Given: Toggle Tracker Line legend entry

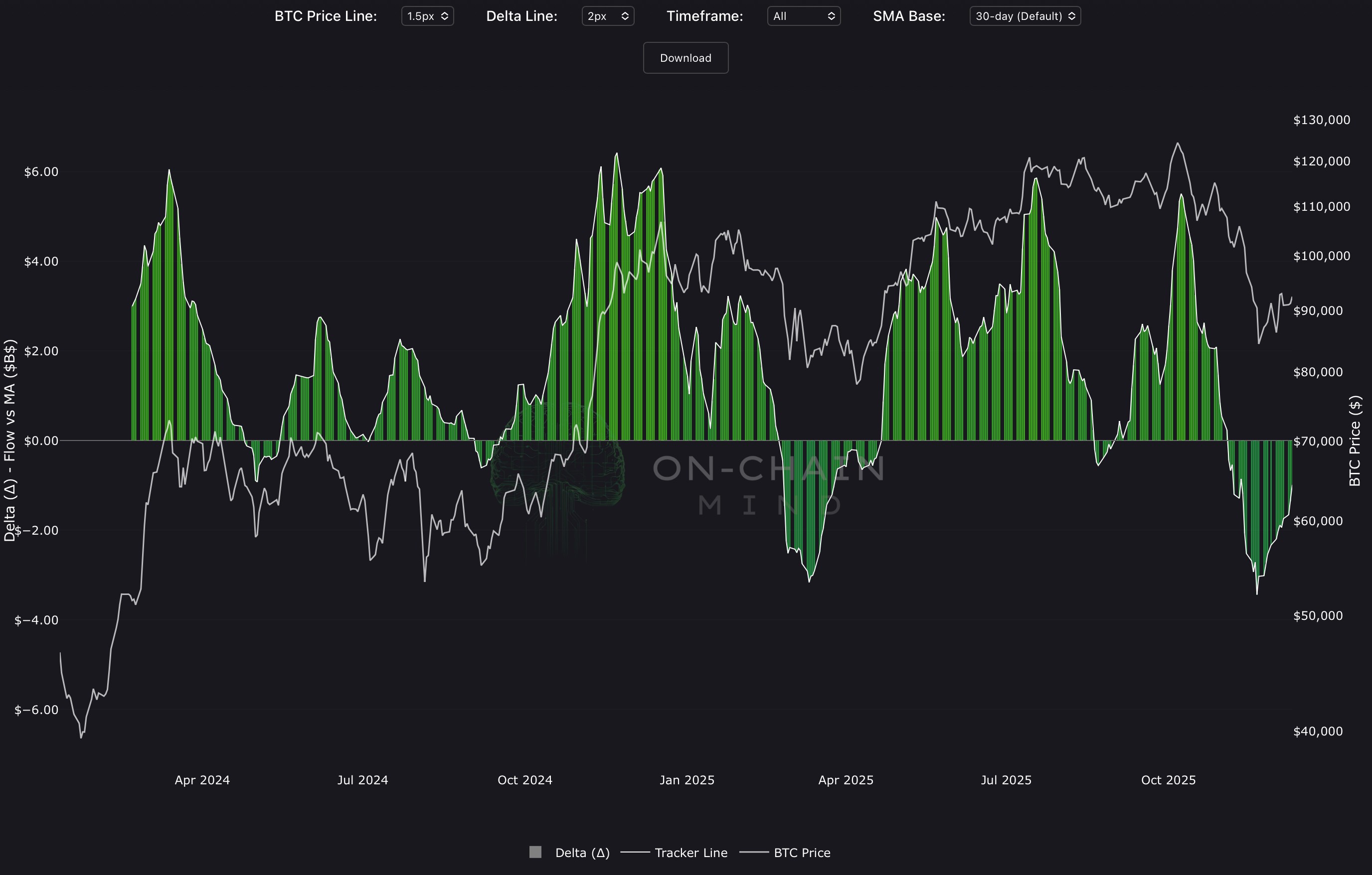Looking at the screenshot, I should (690, 853).
